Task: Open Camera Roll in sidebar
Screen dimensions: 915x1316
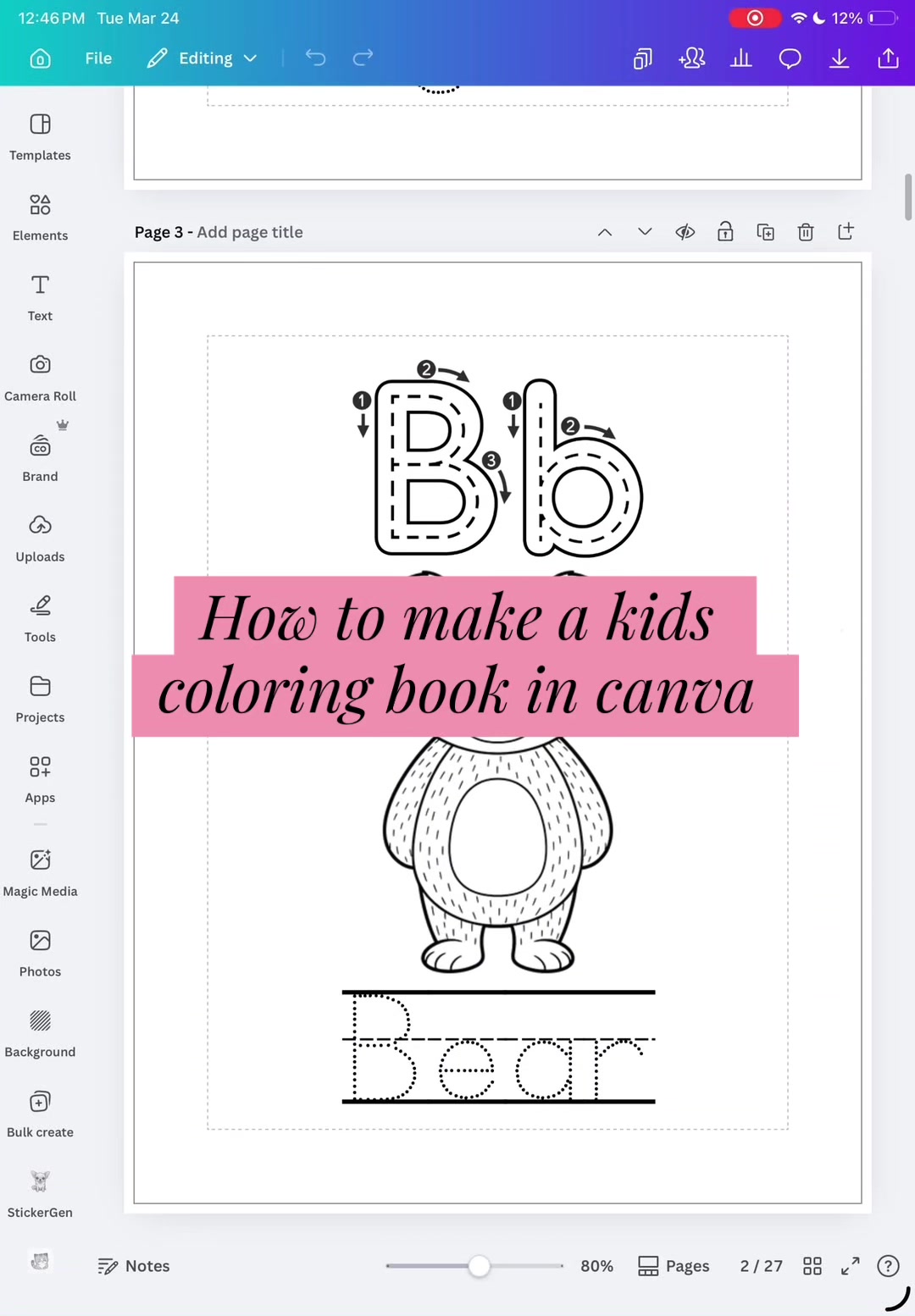Action: [x=40, y=378]
